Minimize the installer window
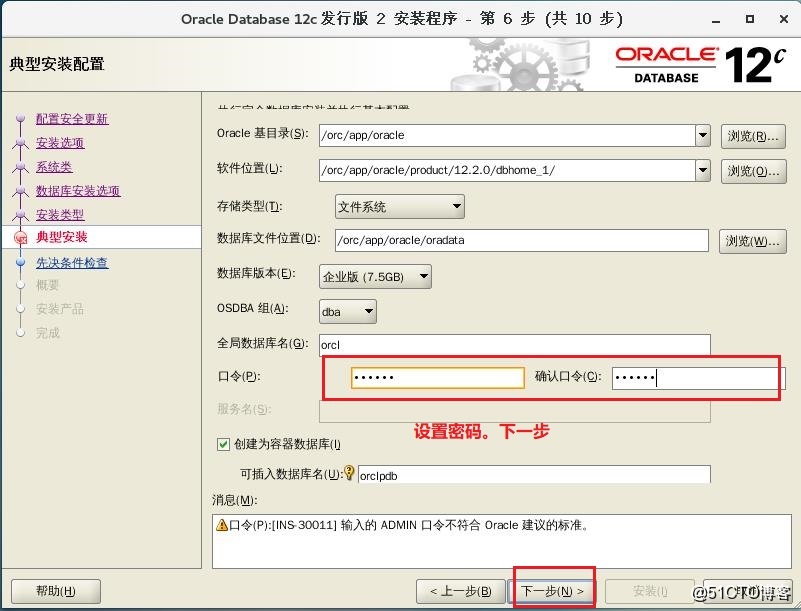The image size is (801, 611). tap(716, 20)
